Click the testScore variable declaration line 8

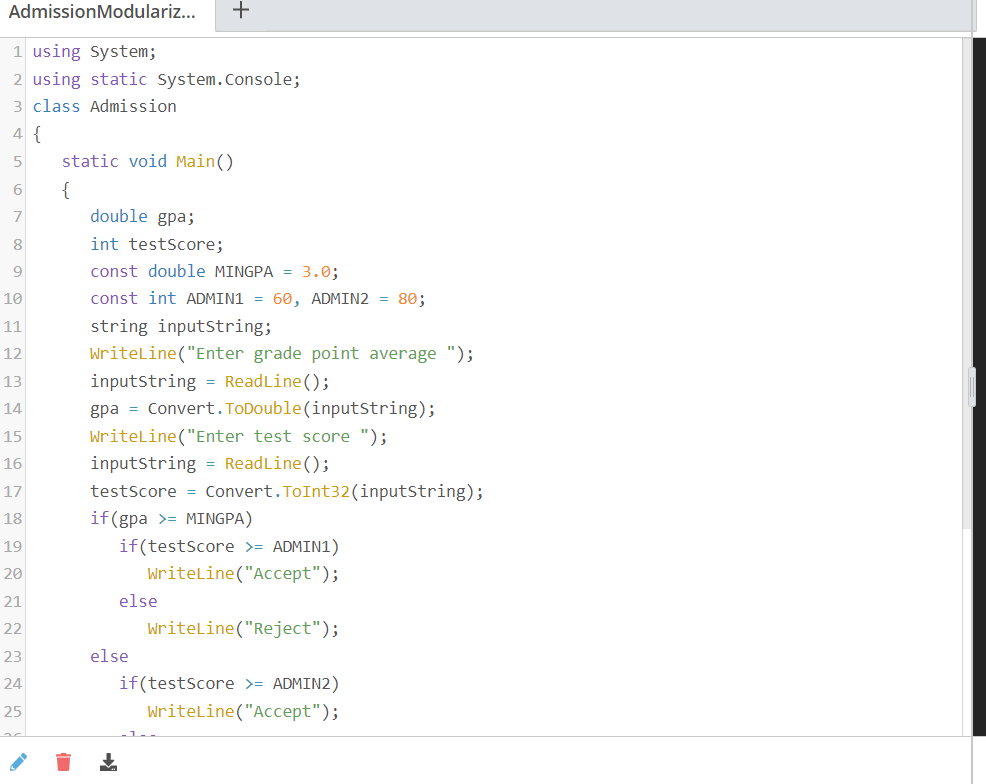pos(160,243)
